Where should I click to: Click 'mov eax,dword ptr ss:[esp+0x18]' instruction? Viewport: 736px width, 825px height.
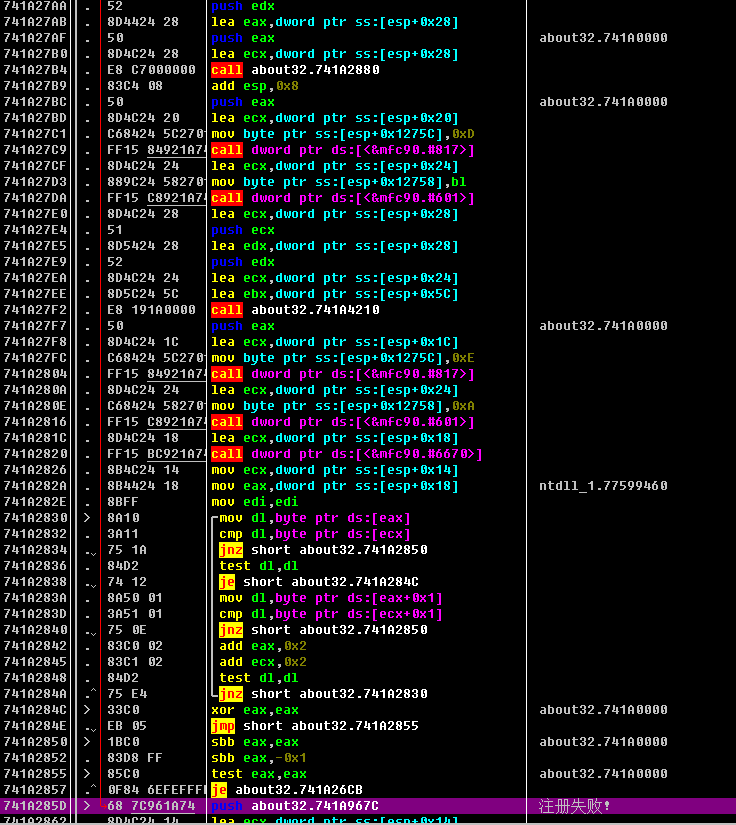[335, 486]
